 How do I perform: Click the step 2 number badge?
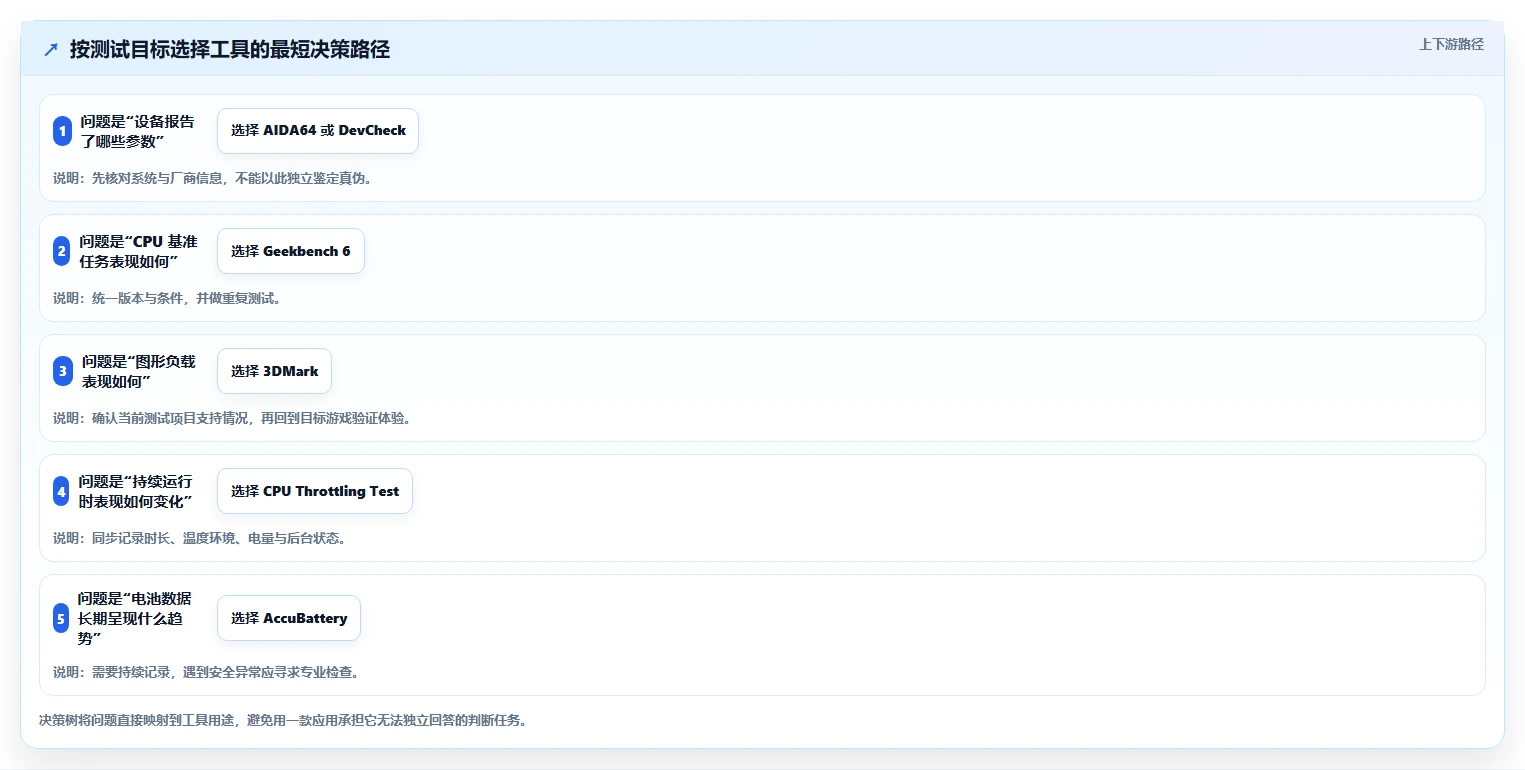[x=62, y=251]
